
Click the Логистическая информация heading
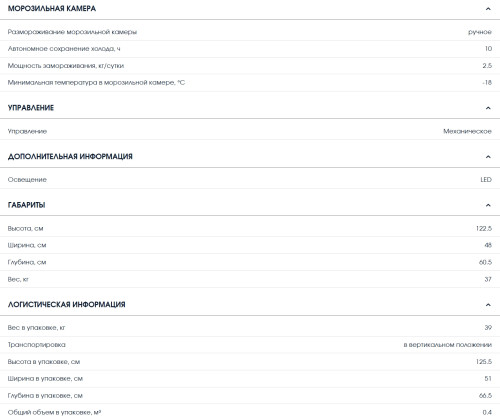click(x=66, y=305)
